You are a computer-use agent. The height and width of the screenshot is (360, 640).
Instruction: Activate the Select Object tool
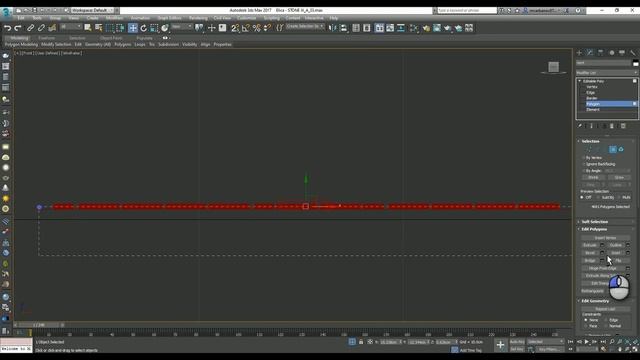tap(88, 28)
